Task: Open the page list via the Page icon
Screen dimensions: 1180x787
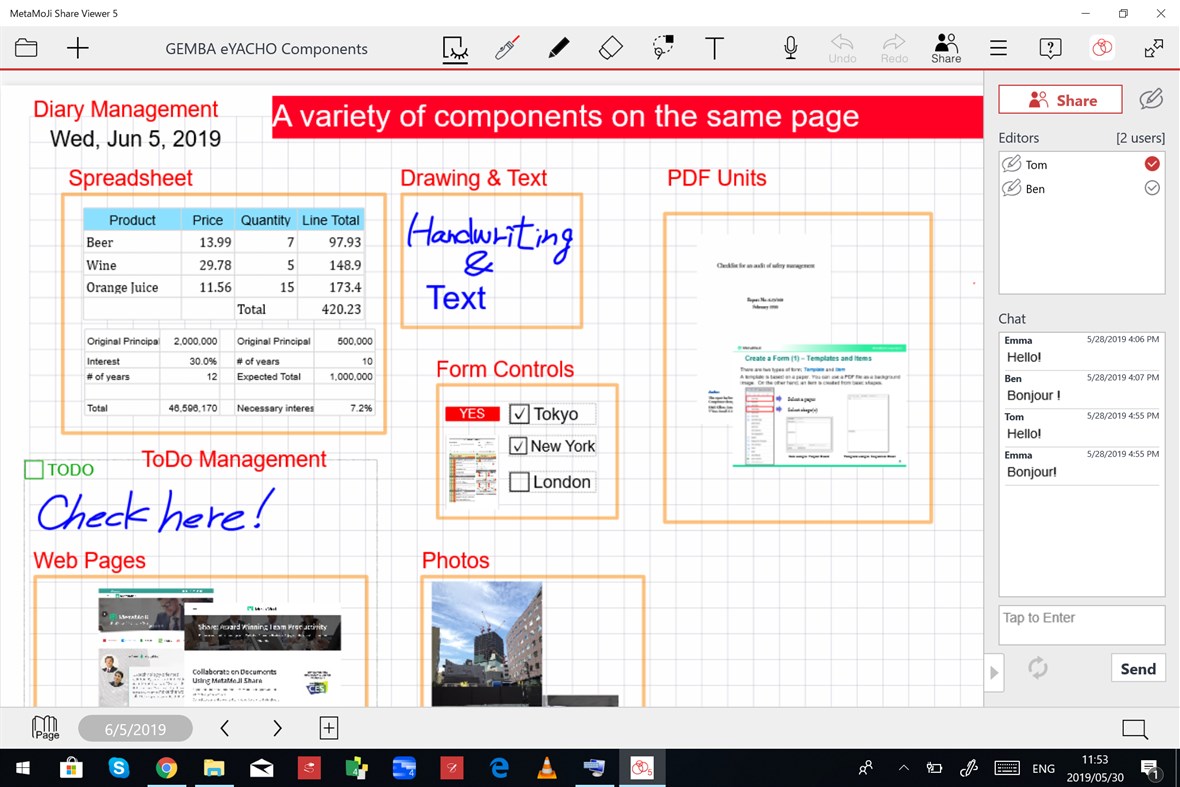Action: pyautogui.click(x=44, y=728)
